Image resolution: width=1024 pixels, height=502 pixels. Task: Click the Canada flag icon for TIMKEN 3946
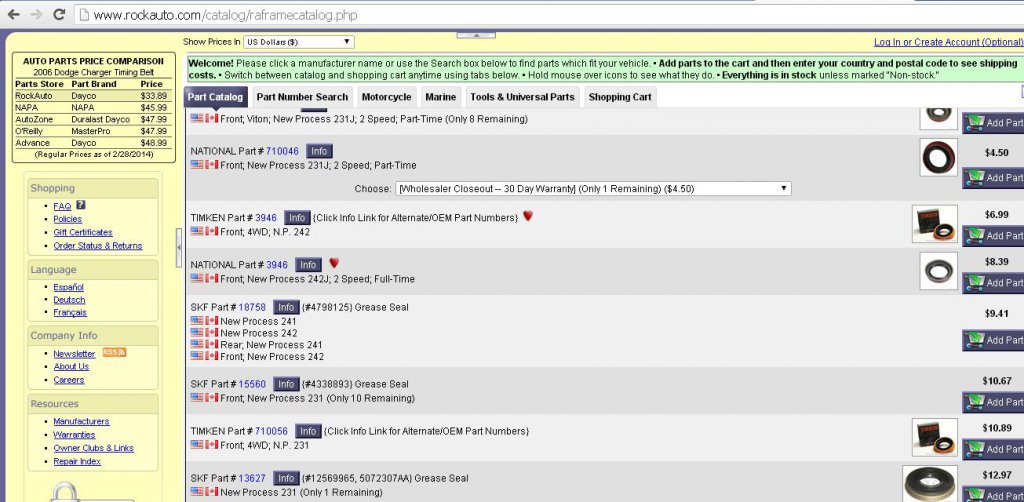point(212,231)
